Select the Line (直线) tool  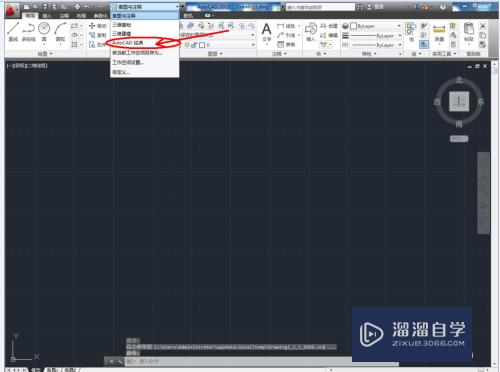(13, 32)
